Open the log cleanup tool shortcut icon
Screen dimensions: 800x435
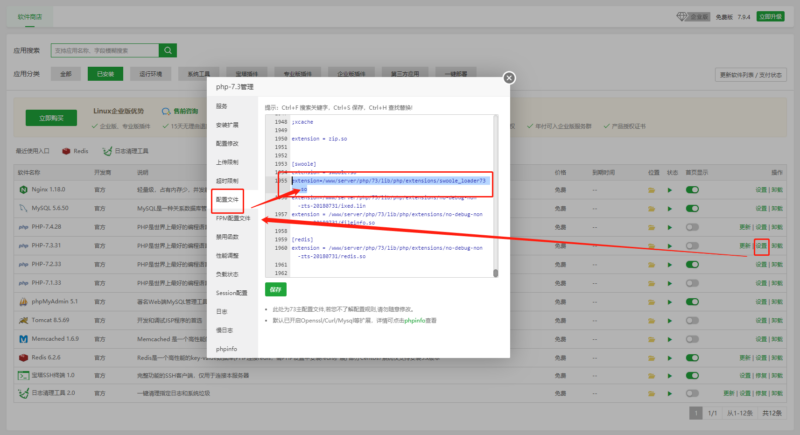106,151
